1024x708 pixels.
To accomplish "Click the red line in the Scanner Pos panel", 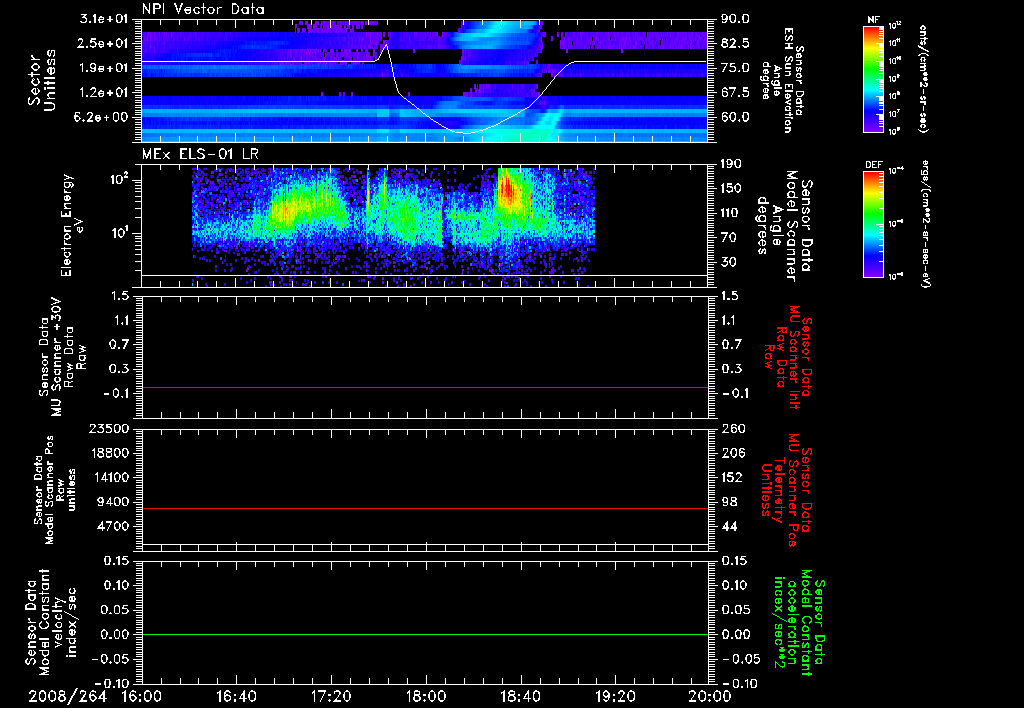I will pyautogui.click(x=425, y=508).
